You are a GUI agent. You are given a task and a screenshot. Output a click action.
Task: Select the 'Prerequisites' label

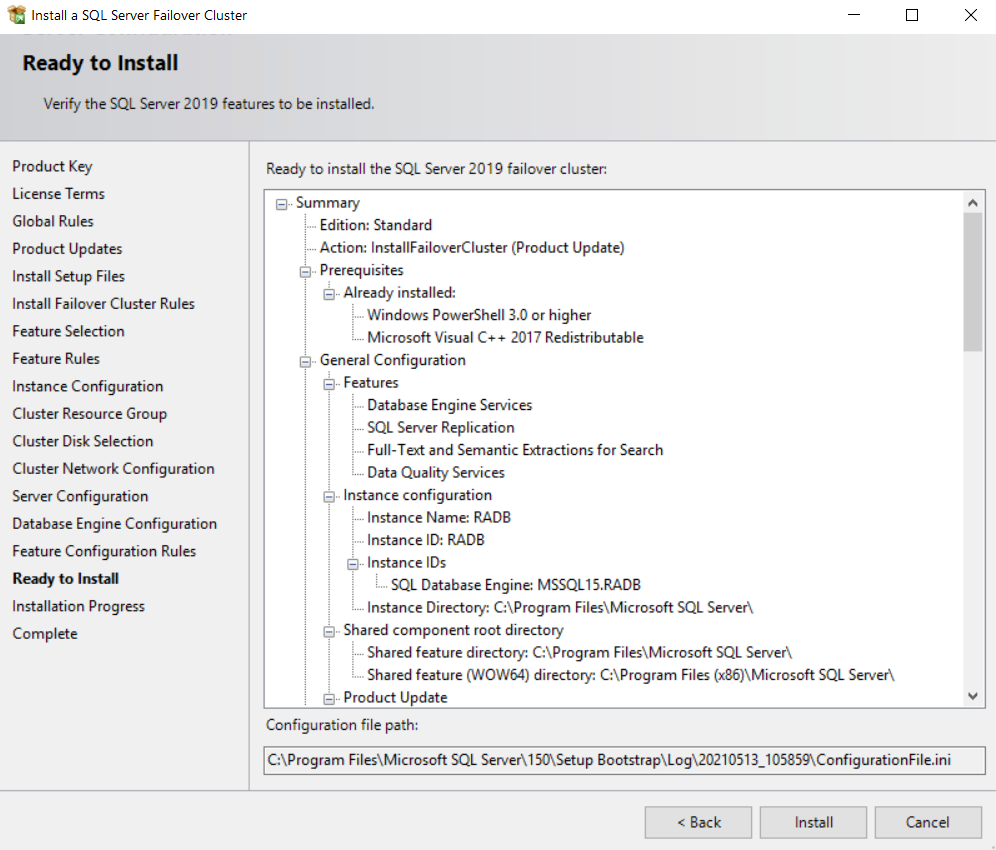click(361, 270)
